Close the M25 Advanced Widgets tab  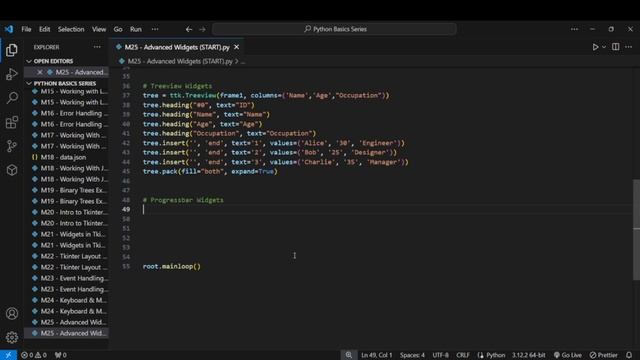[x=236, y=47]
